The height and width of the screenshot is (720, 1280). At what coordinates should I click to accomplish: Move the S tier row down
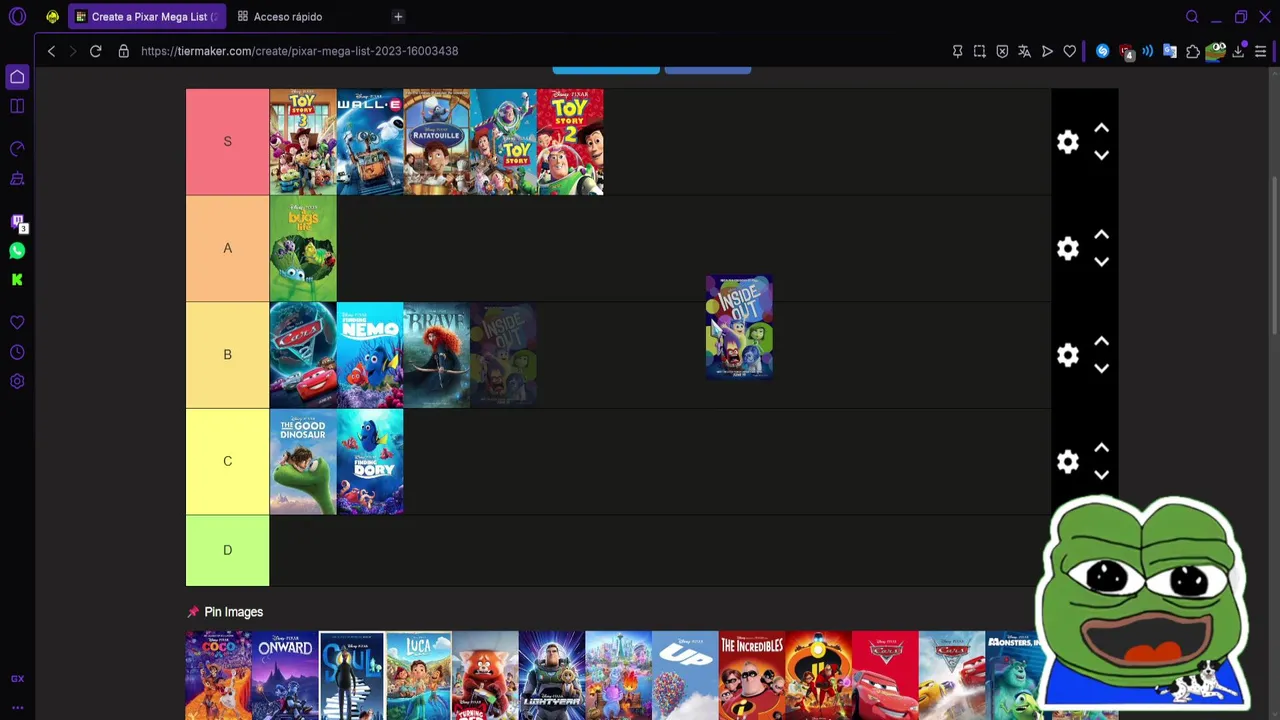[1101, 155]
